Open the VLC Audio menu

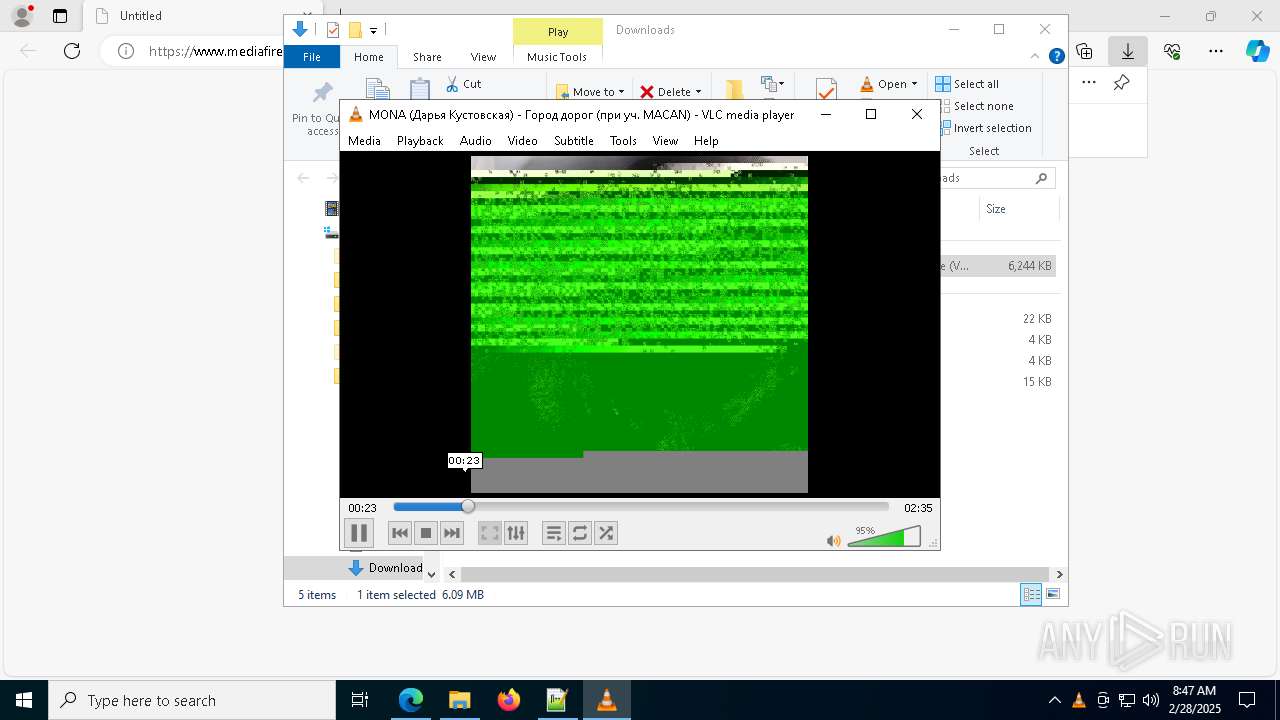click(x=475, y=141)
